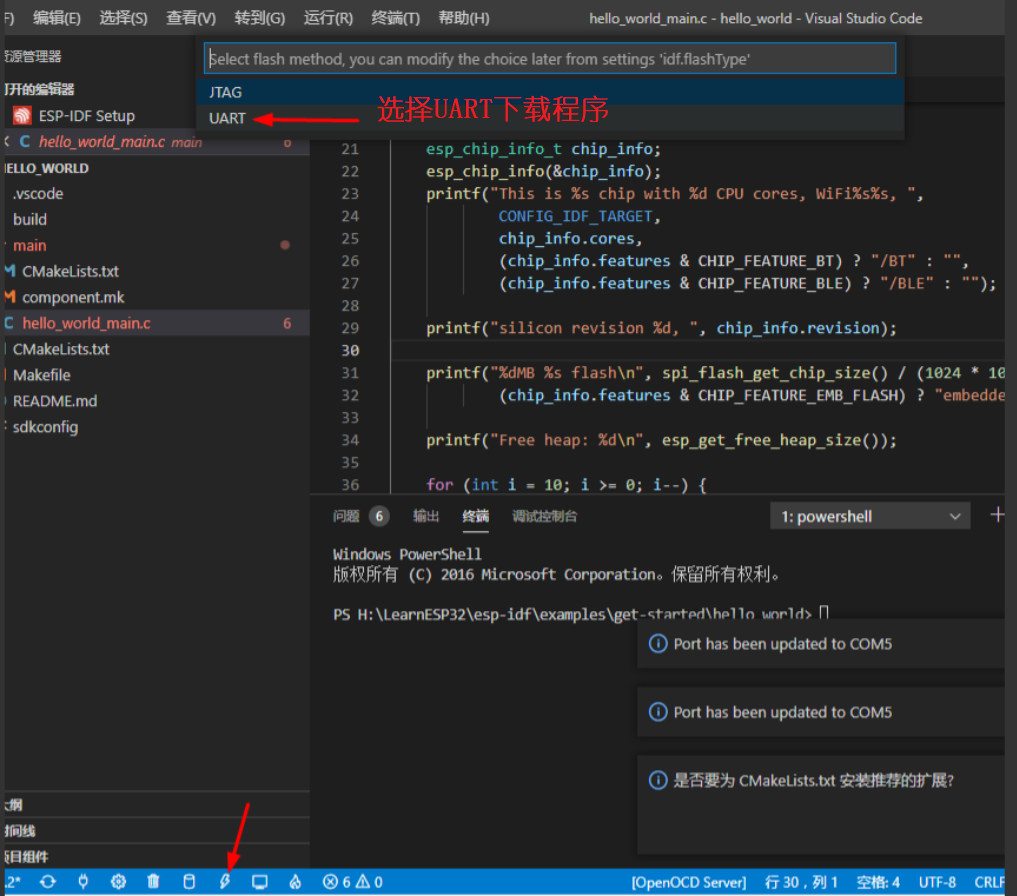
Task: Change indentation via 空格: 4
Action: pos(878,882)
